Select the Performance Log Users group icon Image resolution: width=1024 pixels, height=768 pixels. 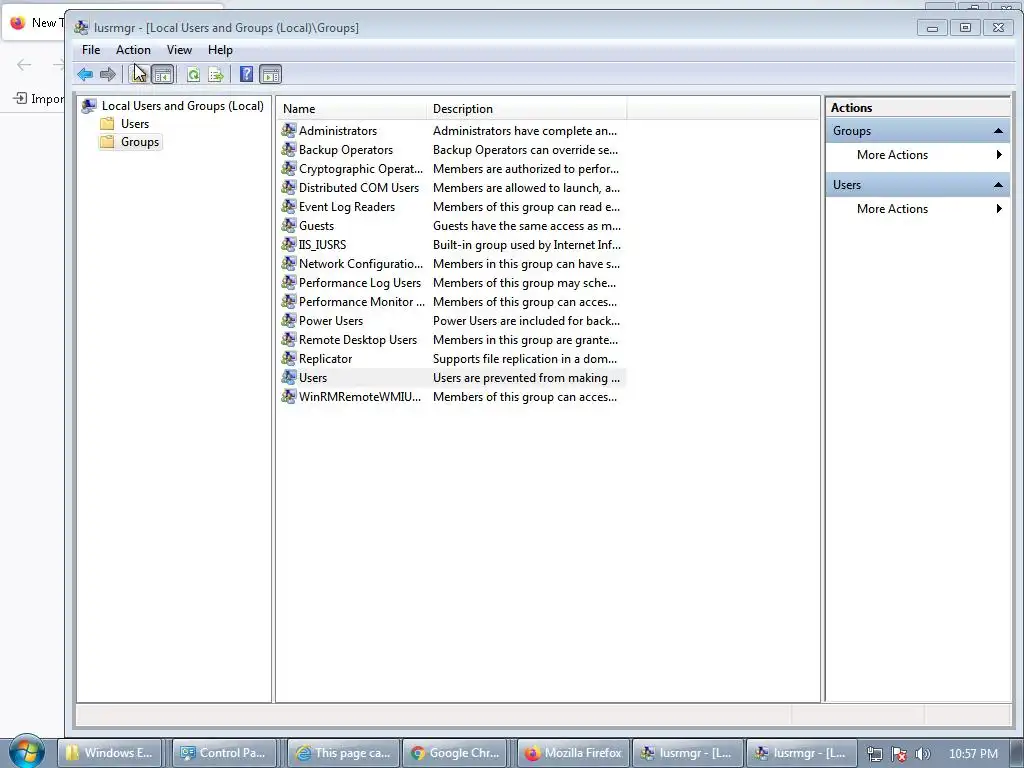(x=289, y=283)
